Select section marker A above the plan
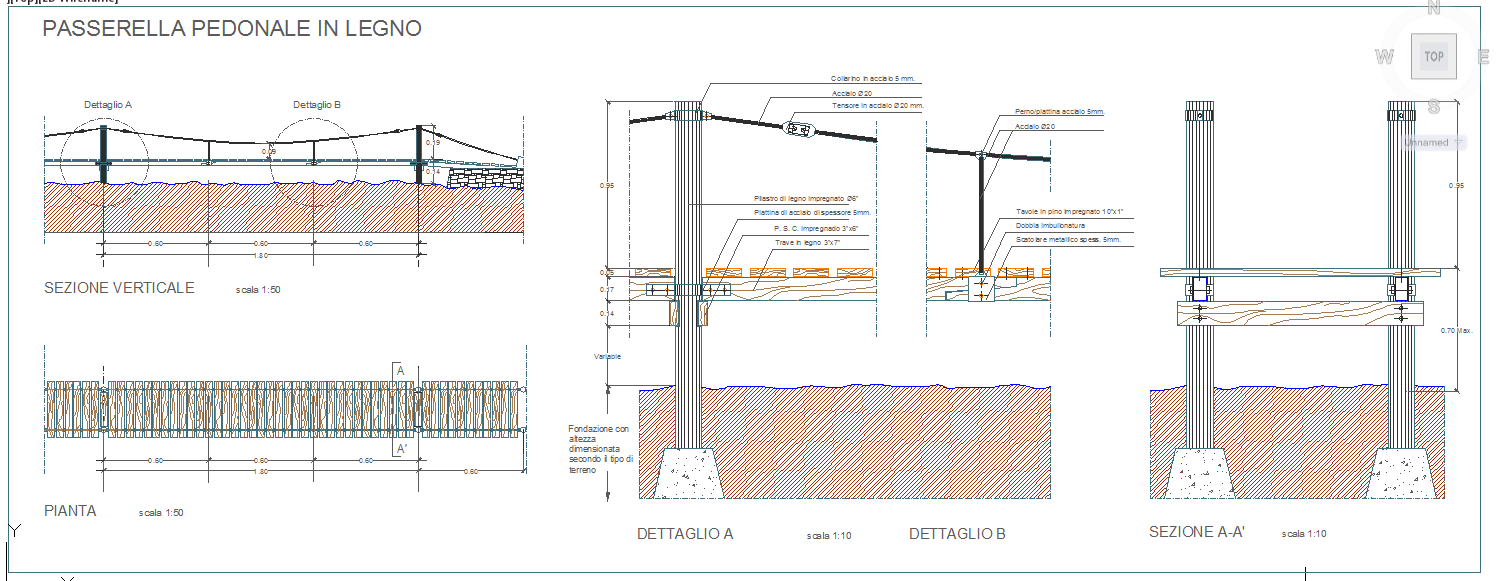 (x=401, y=371)
